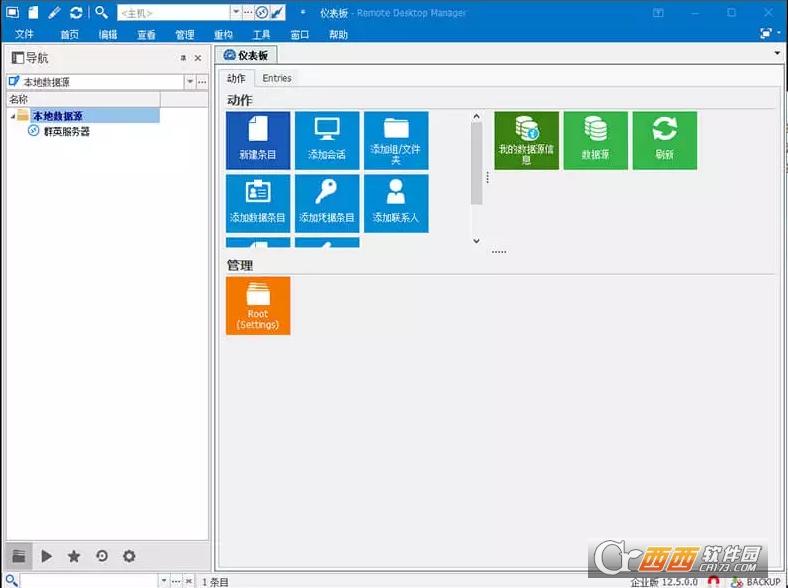Screen dimensions: 788x588
Task: Collapse the 本地数据源 tree node
Action: click(x=12, y=116)
